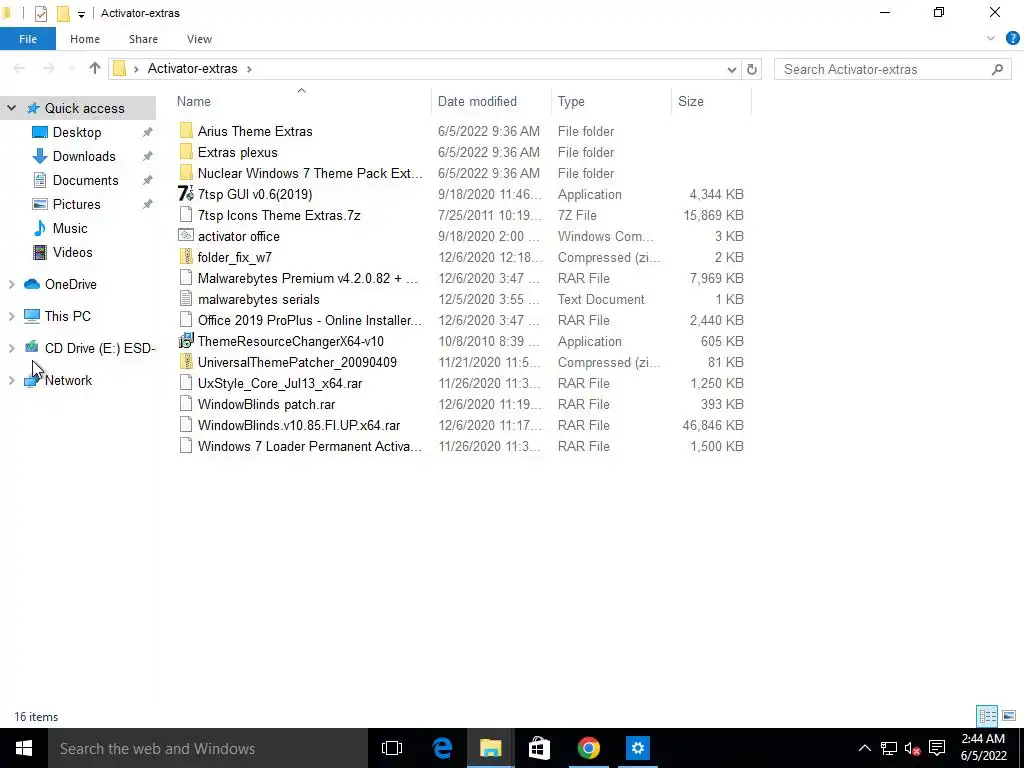Sort by the Date modified column
Image resolution: width=1024 pixels, height=768 pixels.
(477, 101)
